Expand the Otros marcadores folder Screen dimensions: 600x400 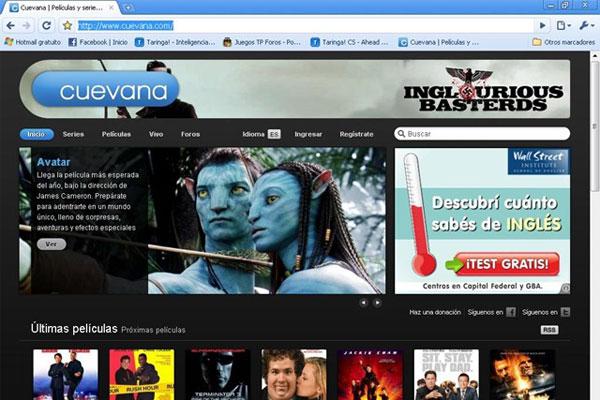coord(564,42)
